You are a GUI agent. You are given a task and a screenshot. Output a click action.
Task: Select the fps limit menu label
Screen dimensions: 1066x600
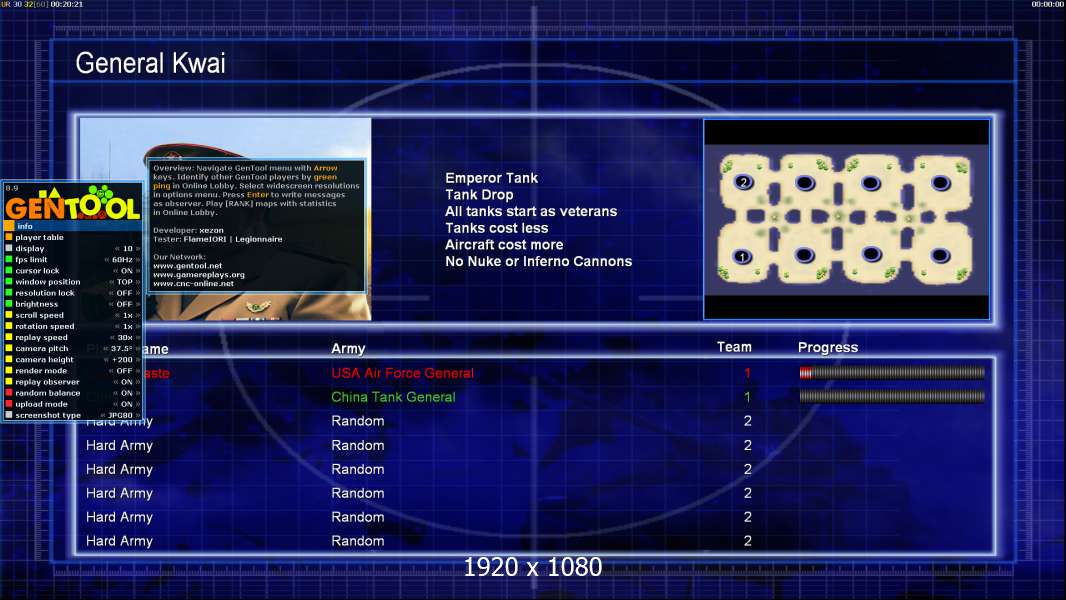click(31, 260)
